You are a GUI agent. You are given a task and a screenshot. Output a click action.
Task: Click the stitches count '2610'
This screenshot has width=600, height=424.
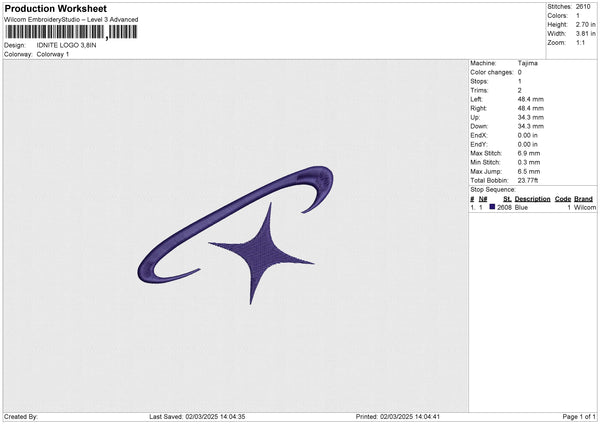coord(584,7)
